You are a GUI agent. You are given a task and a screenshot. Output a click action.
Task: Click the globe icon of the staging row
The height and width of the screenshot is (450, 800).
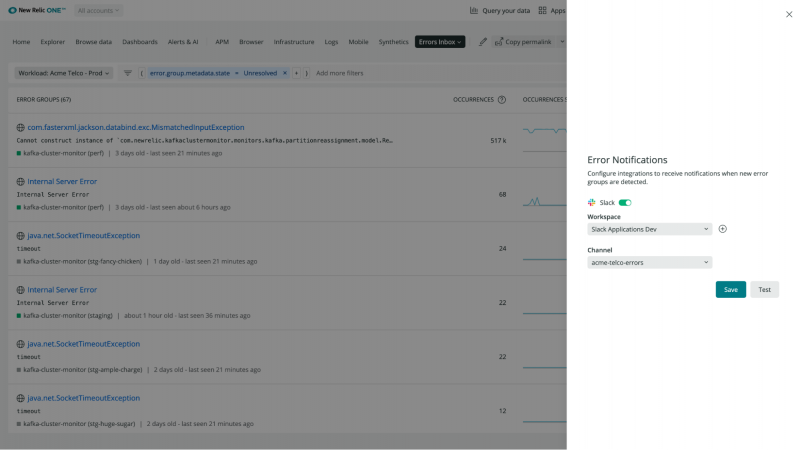(20, 290)
